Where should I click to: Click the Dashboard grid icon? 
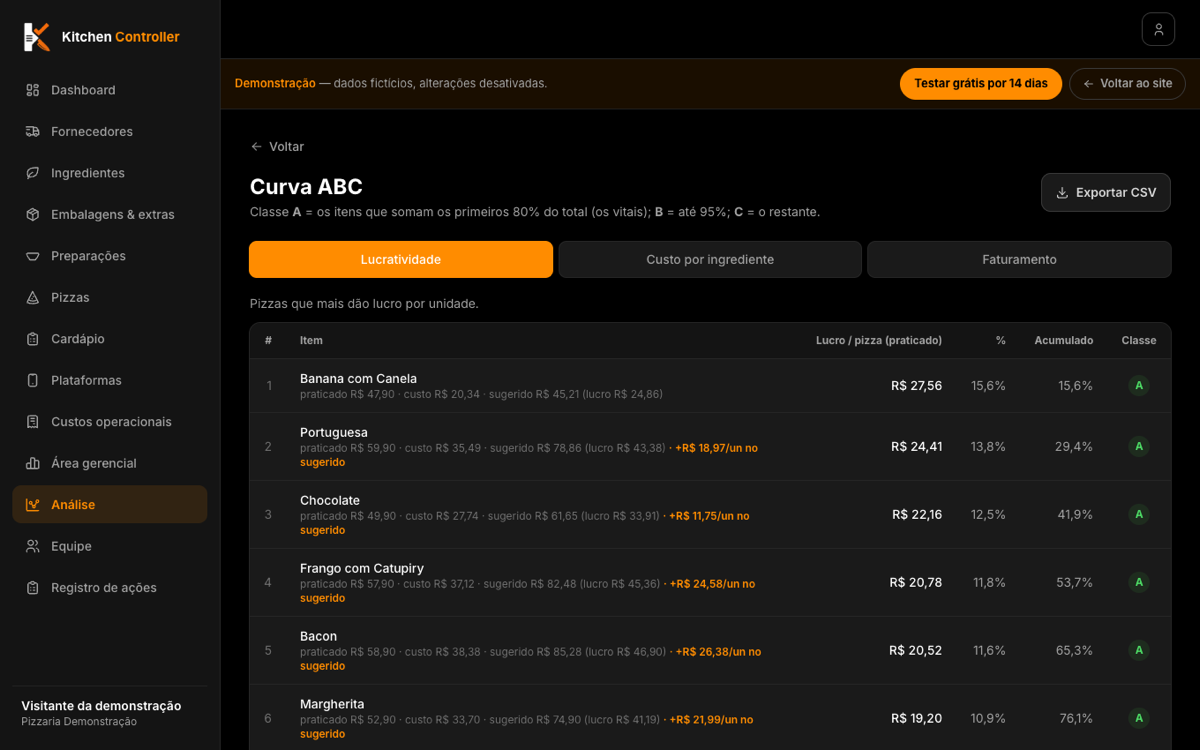[x=33, y=90]
